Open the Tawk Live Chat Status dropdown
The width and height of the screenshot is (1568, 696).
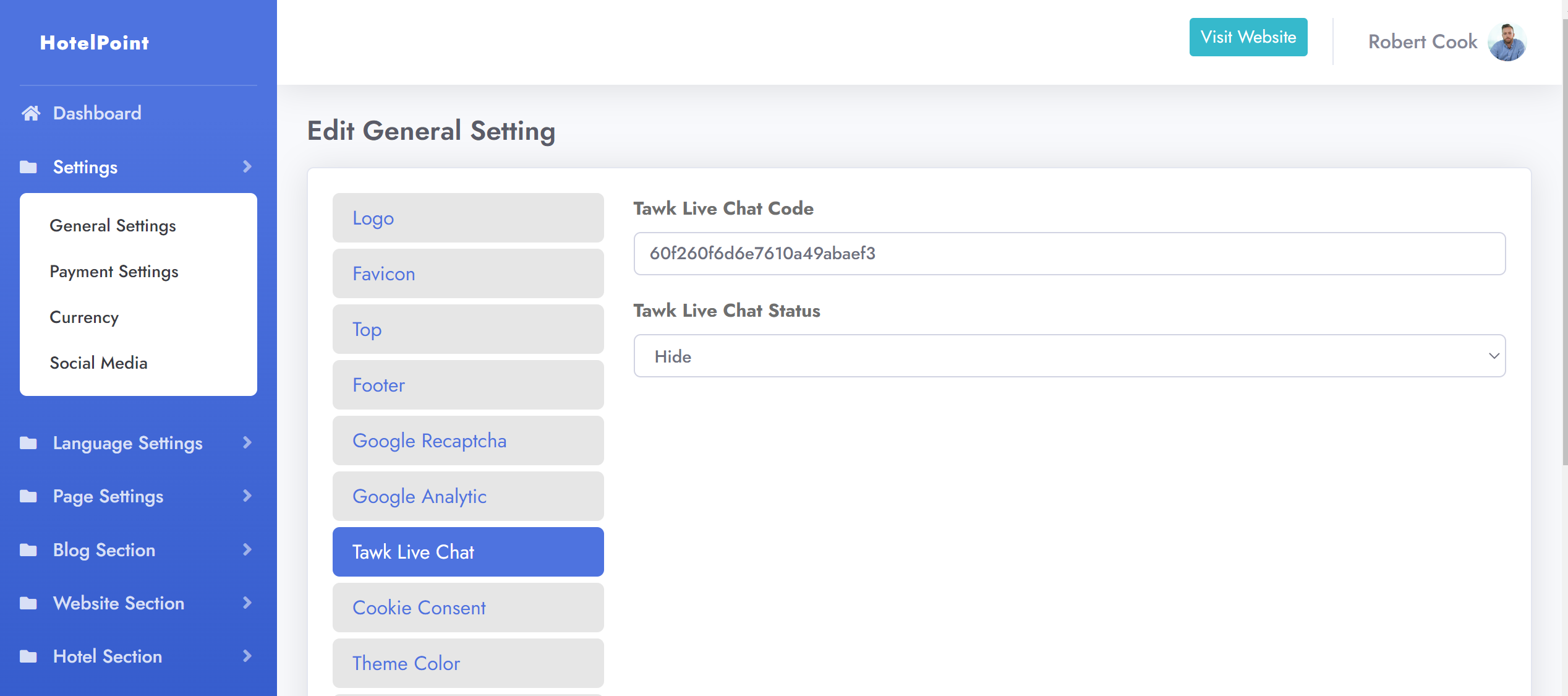(x=1069, y=356)
